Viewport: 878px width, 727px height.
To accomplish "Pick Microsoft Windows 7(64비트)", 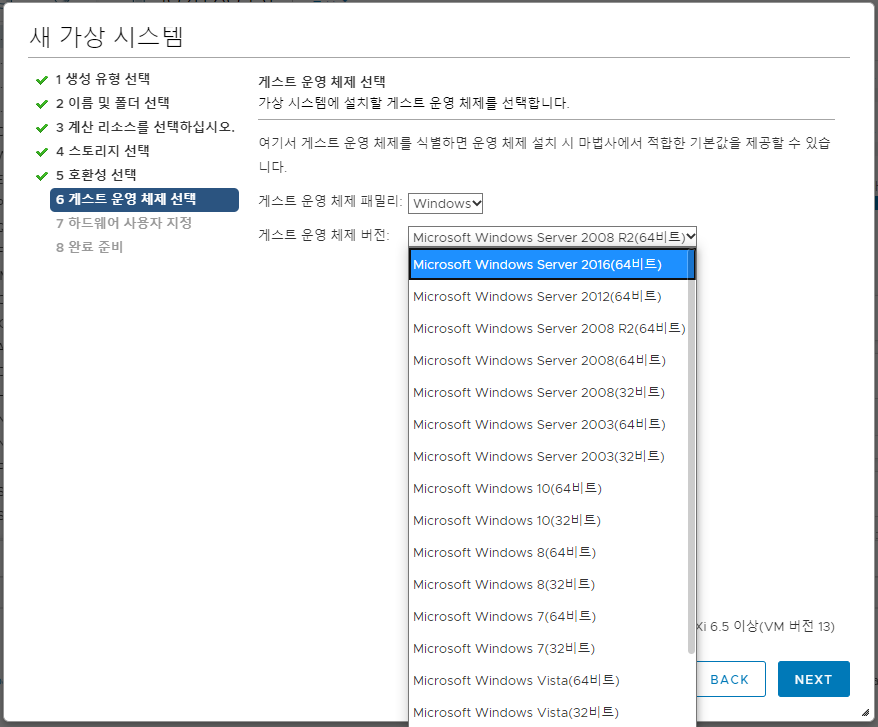I will tap(549, 616).
